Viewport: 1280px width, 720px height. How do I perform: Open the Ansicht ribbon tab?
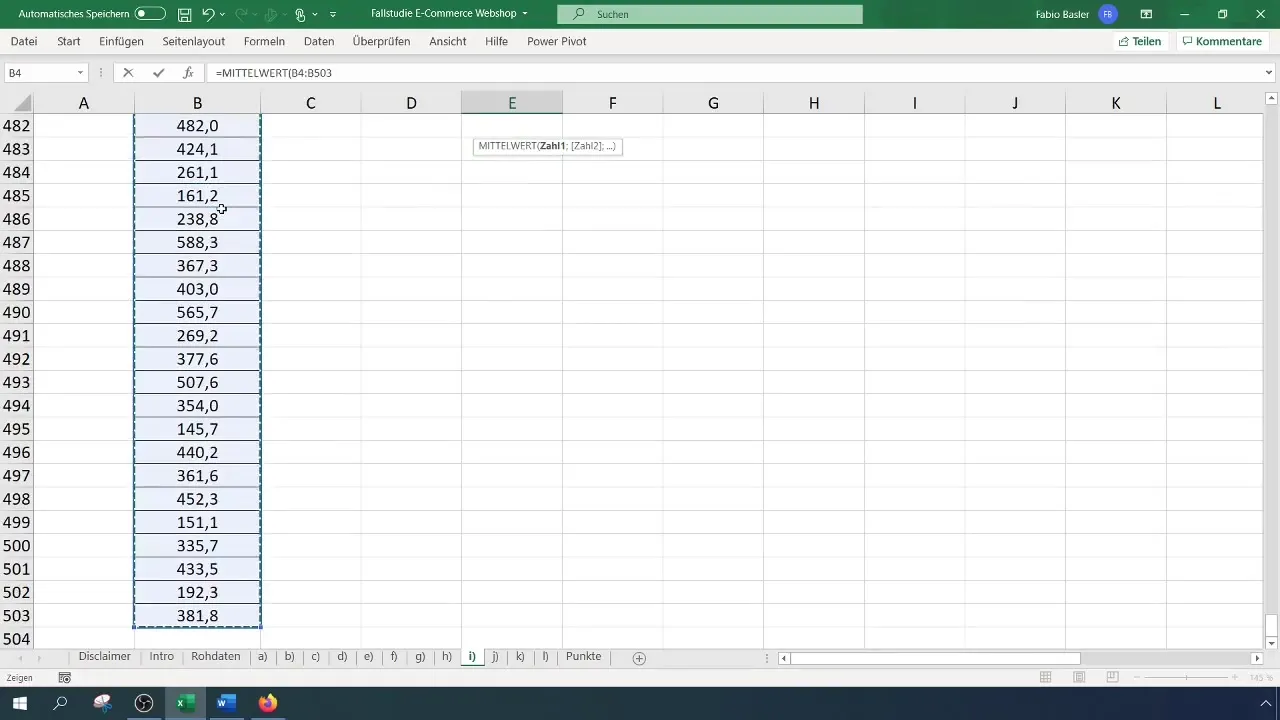[448, 42]
